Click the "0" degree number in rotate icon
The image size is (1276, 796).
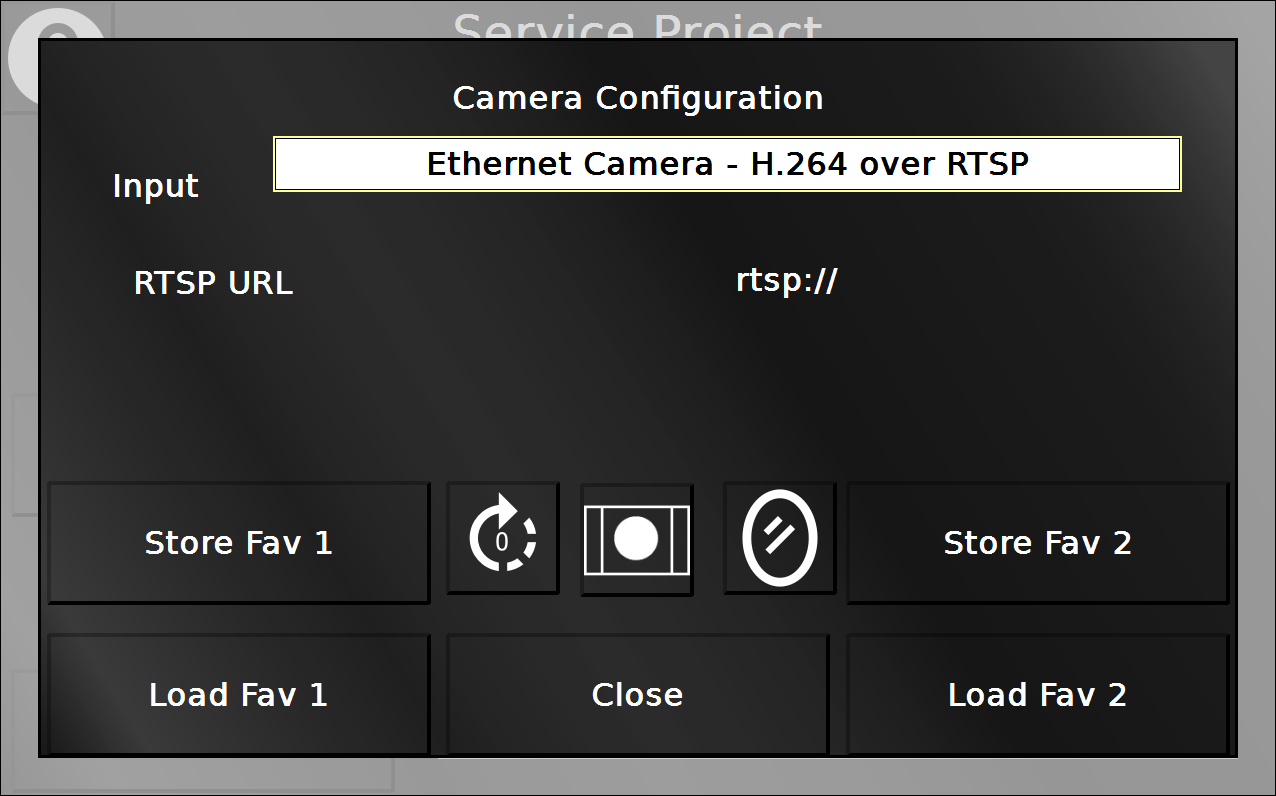coord(502,542)
